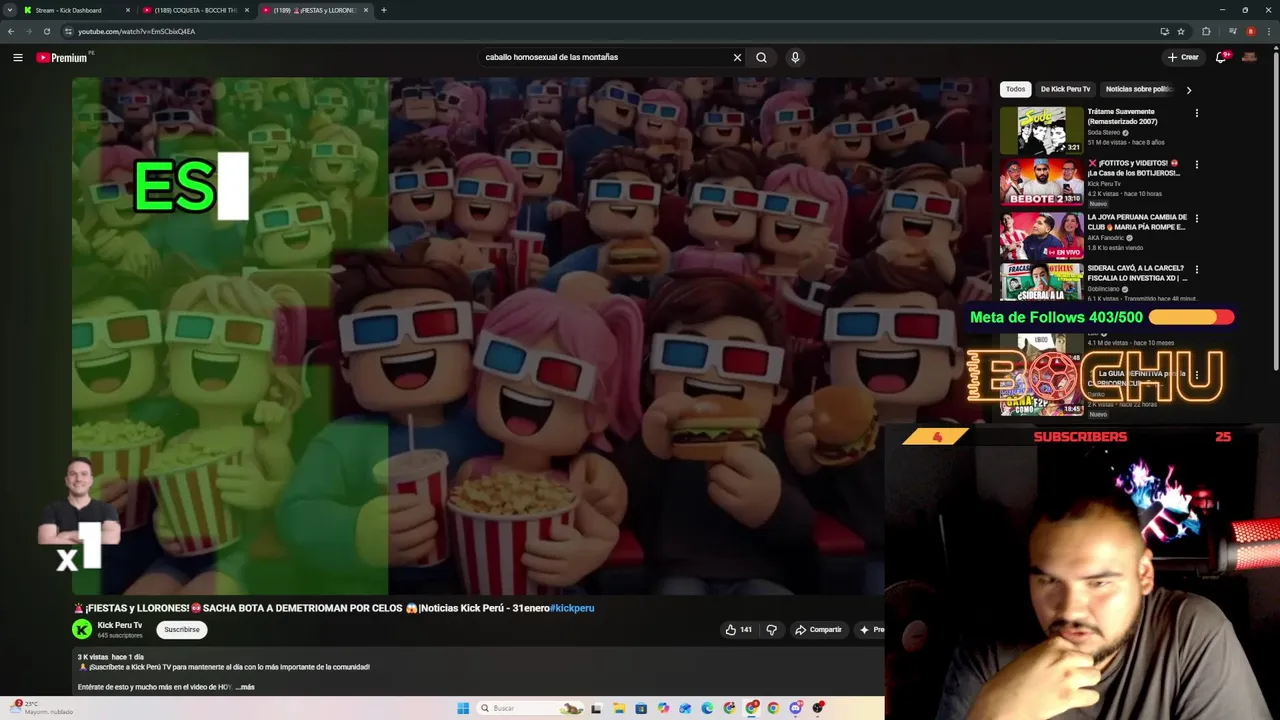Image resolution: width=1280 pixels, height=720 pixels.
Task: Open options for LA JOYA PERUANA video
Action: click(x=1196, y=218)
